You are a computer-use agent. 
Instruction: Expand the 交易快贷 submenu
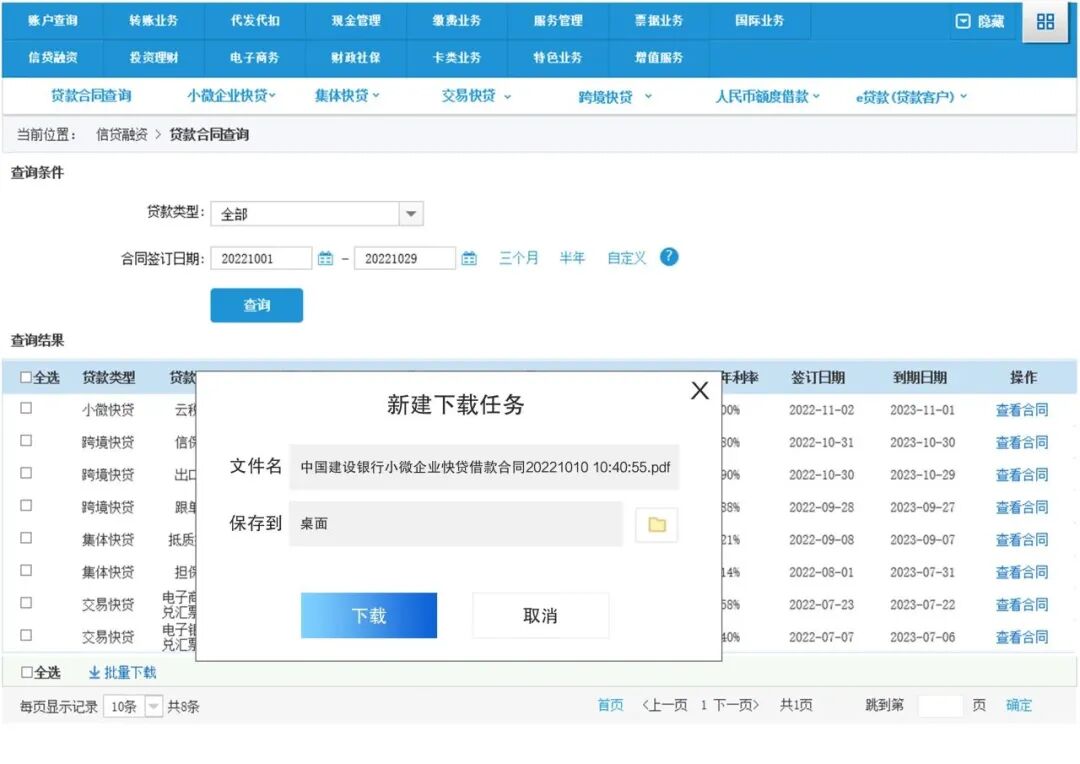click(x=476, y=96)
